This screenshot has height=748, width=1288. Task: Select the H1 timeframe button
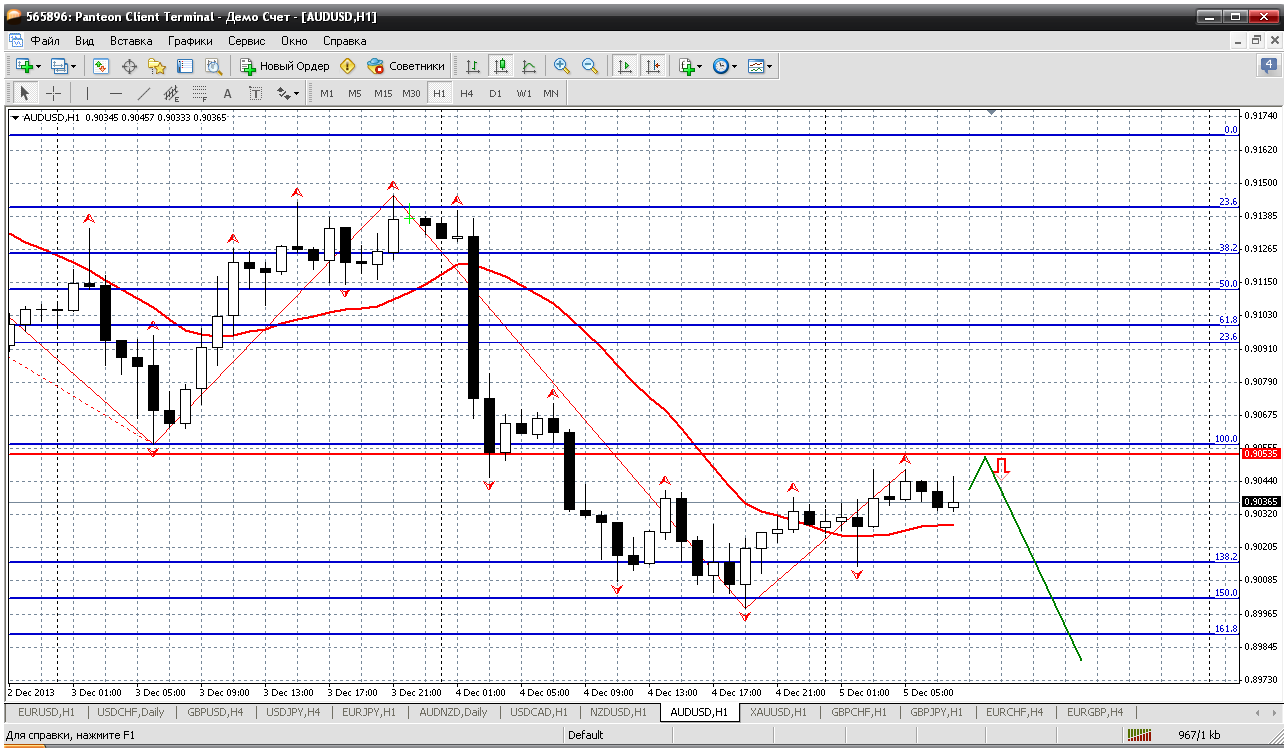(439, 93)
